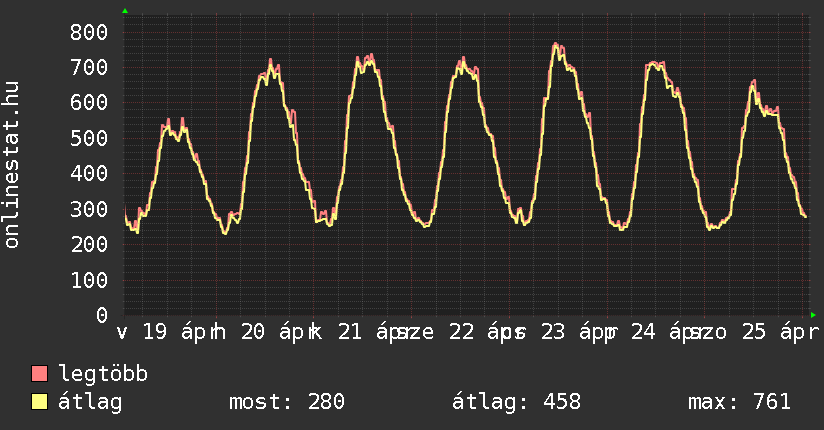This screenshot has width=824, height=430.
Task: Click the 'max: 761' statistic
Action: coord(739,402)
